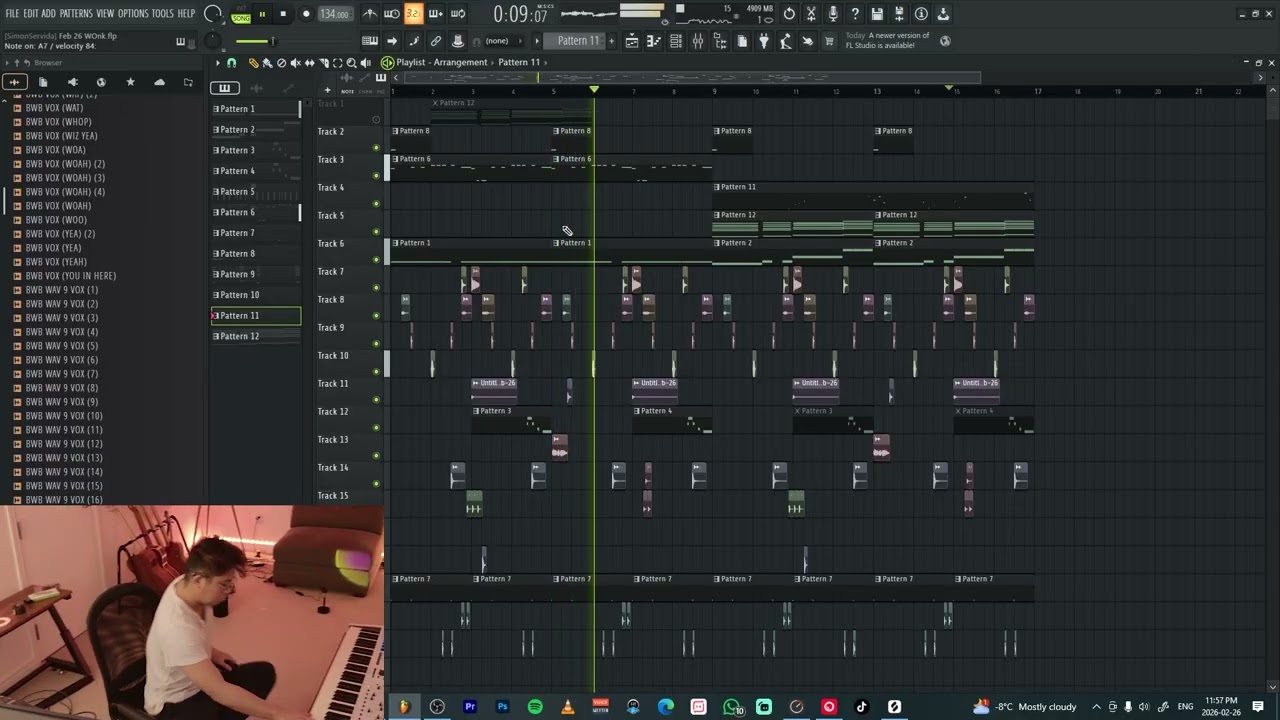Open playlist options menu arrow

point(218,63)
